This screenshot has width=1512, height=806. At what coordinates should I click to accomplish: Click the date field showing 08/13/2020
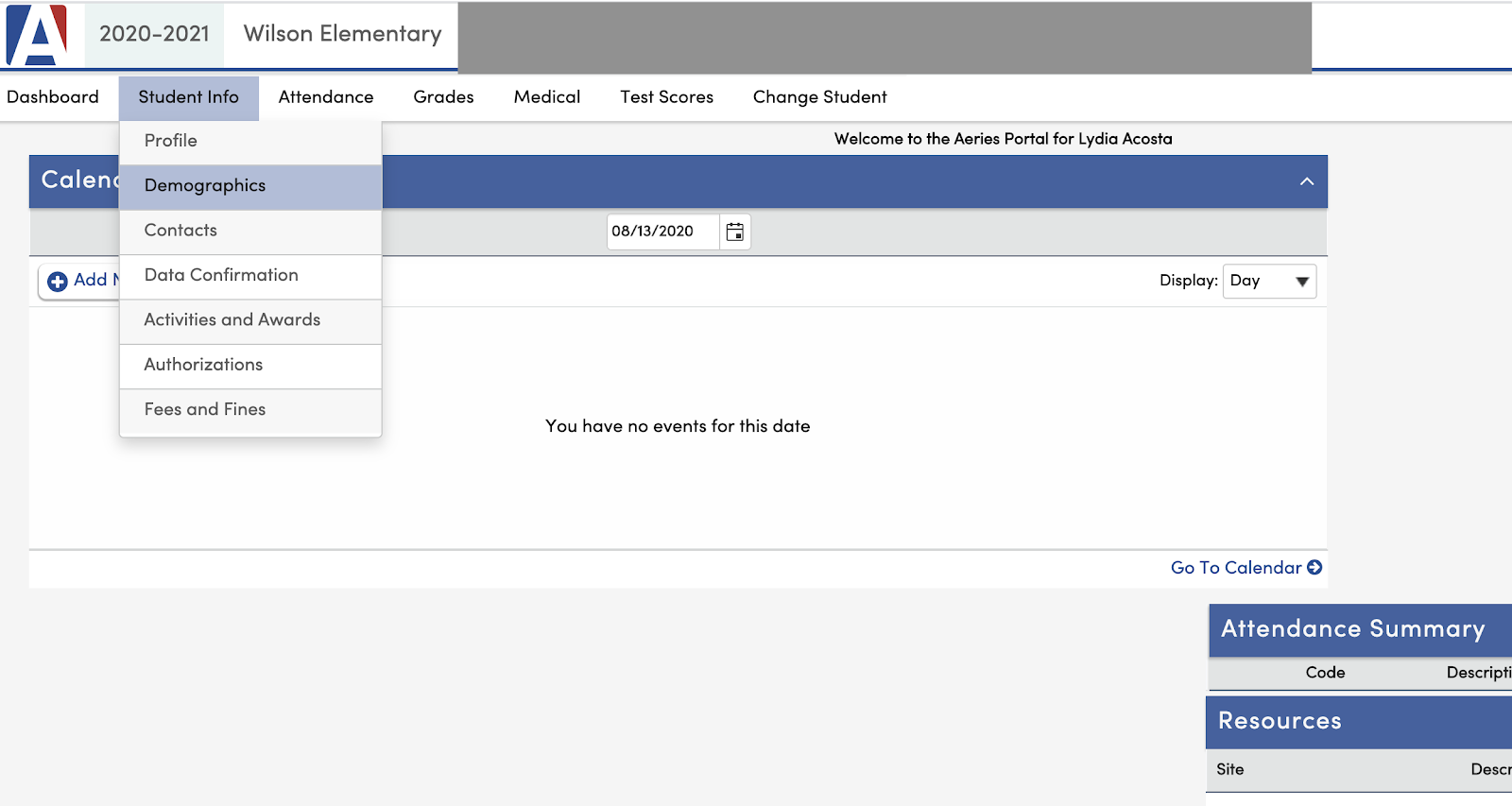661,232
